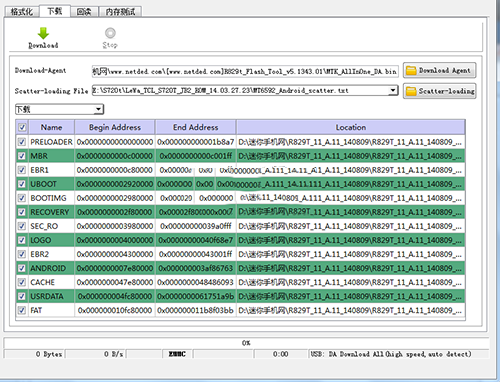Click folder icon on Download Agent button

coord(411,71)
